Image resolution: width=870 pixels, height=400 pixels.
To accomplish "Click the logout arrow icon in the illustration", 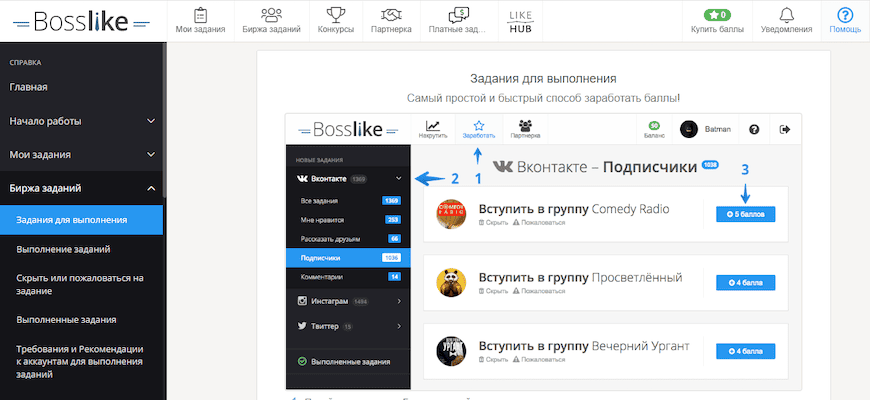I will coord(785,129).
